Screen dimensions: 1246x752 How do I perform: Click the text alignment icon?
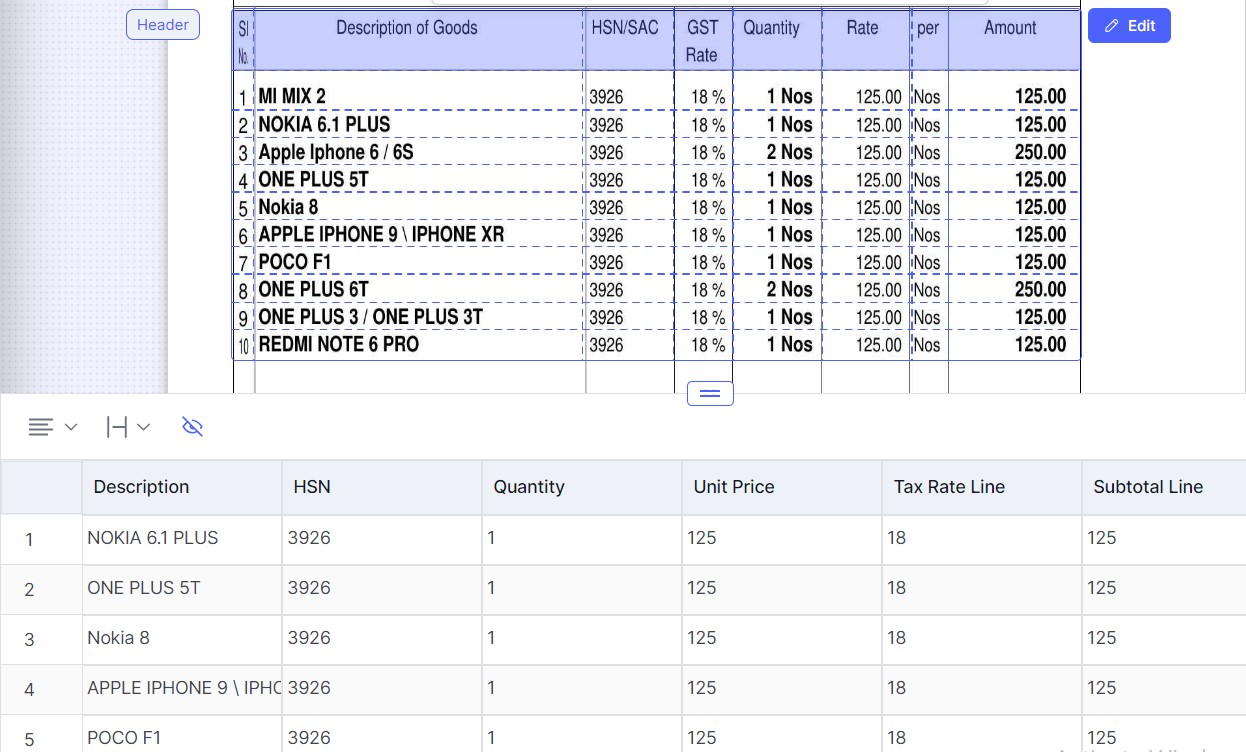(40, 427)
